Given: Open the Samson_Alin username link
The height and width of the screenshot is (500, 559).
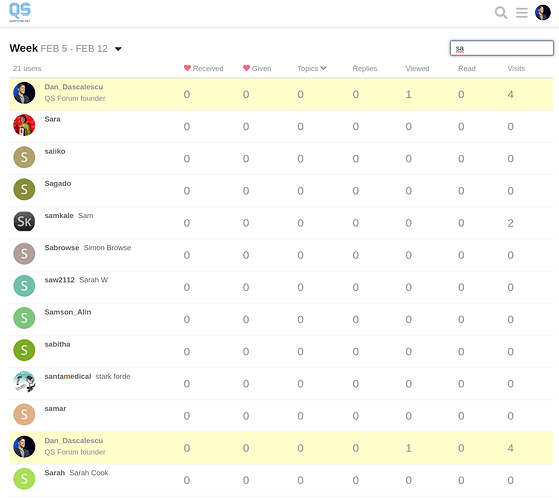Looking at the screenshot, I should 68,312.
